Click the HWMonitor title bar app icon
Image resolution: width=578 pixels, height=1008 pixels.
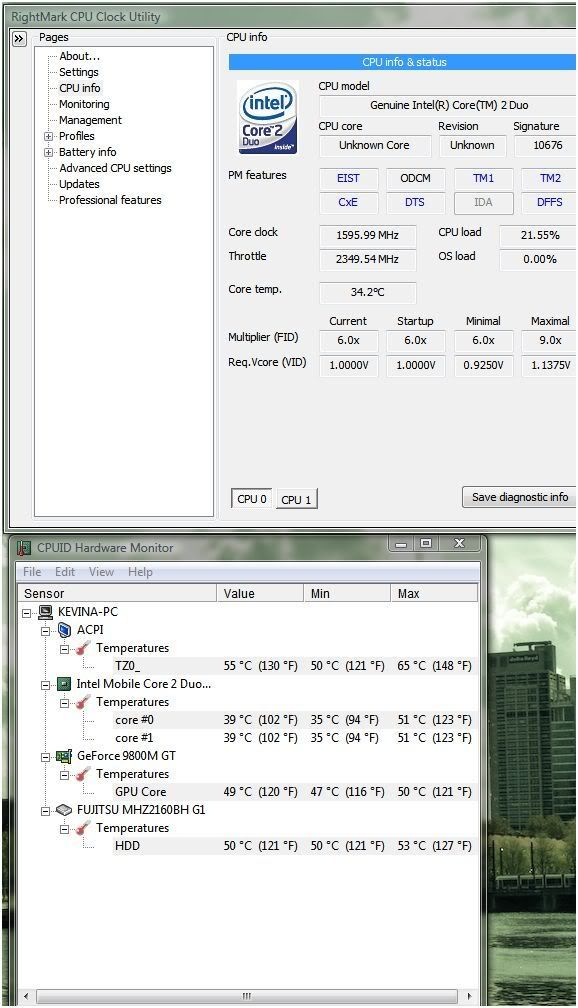click(24, 548)
